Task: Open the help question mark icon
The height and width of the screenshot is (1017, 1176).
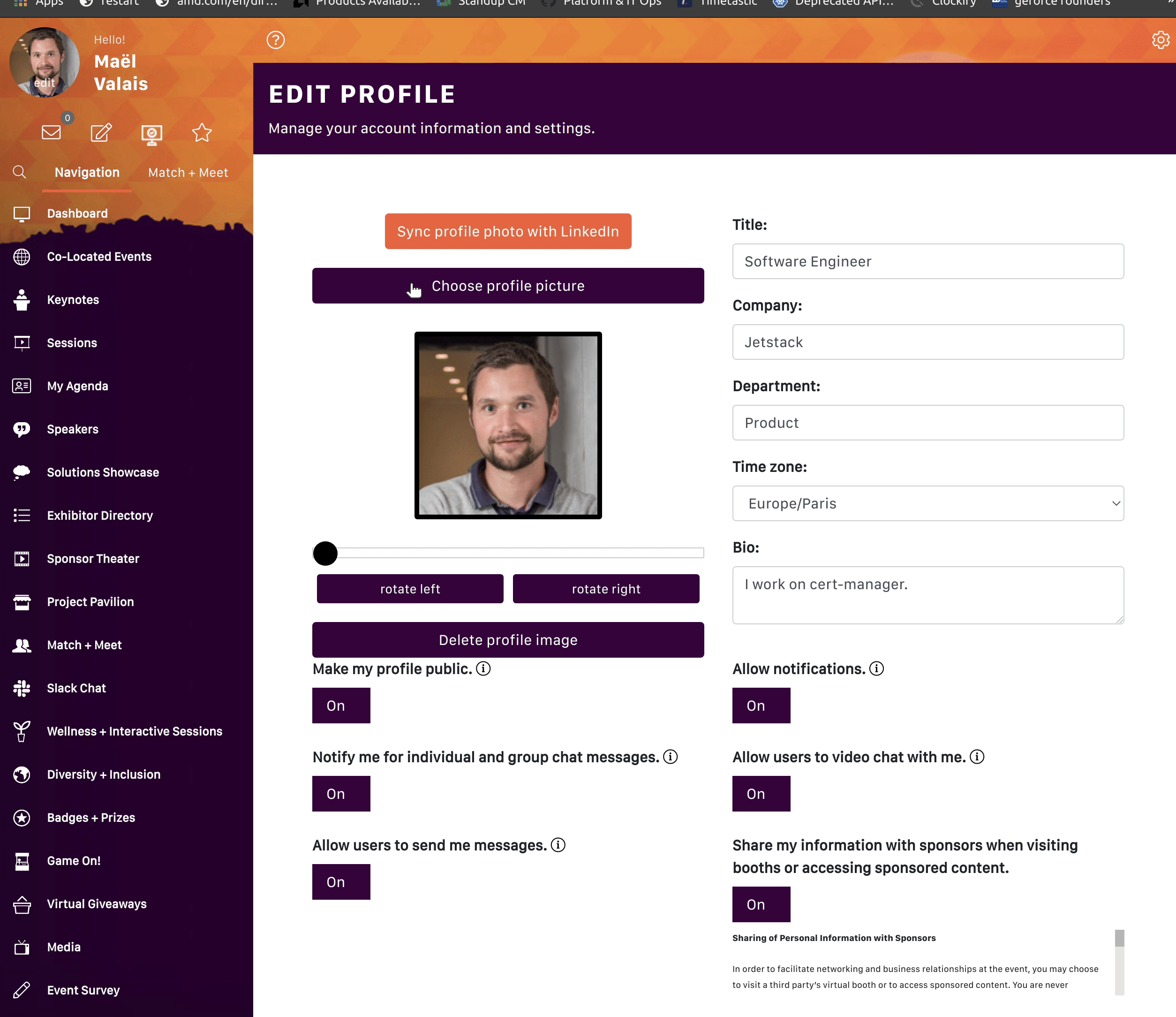Action: click(276, 40)
